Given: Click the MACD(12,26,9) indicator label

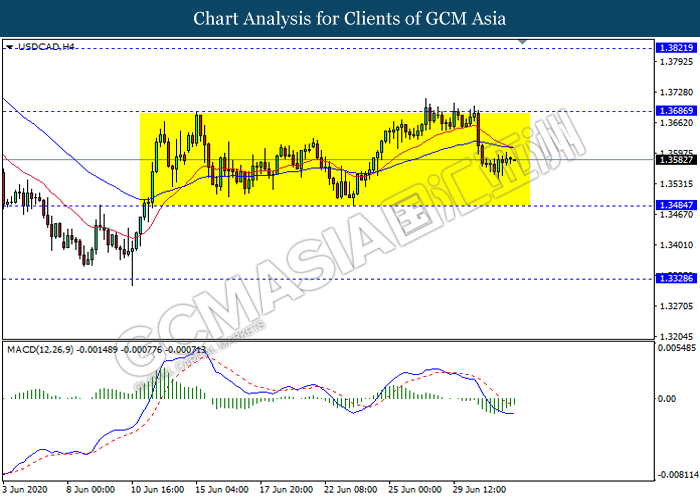Looking at the screenshot, I should point(40,350).
